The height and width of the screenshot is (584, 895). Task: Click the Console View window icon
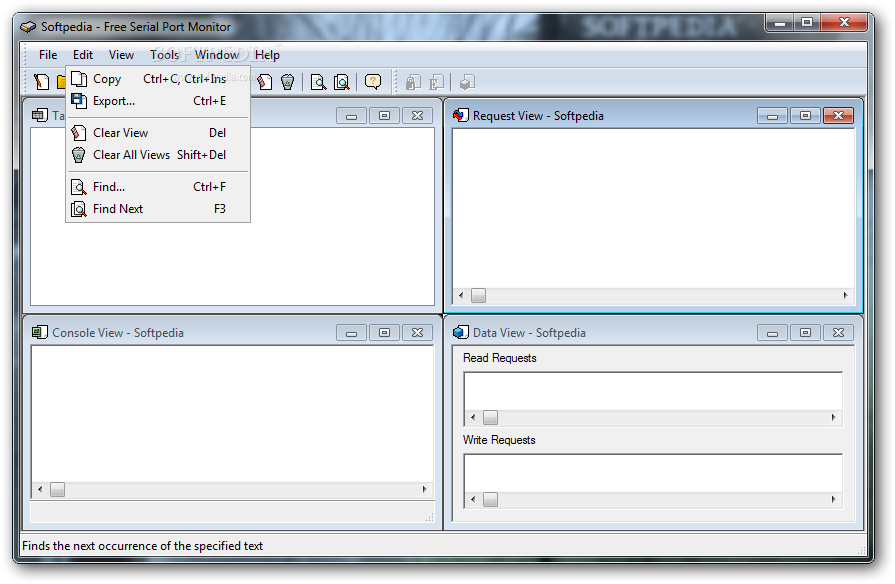(40, 332)
